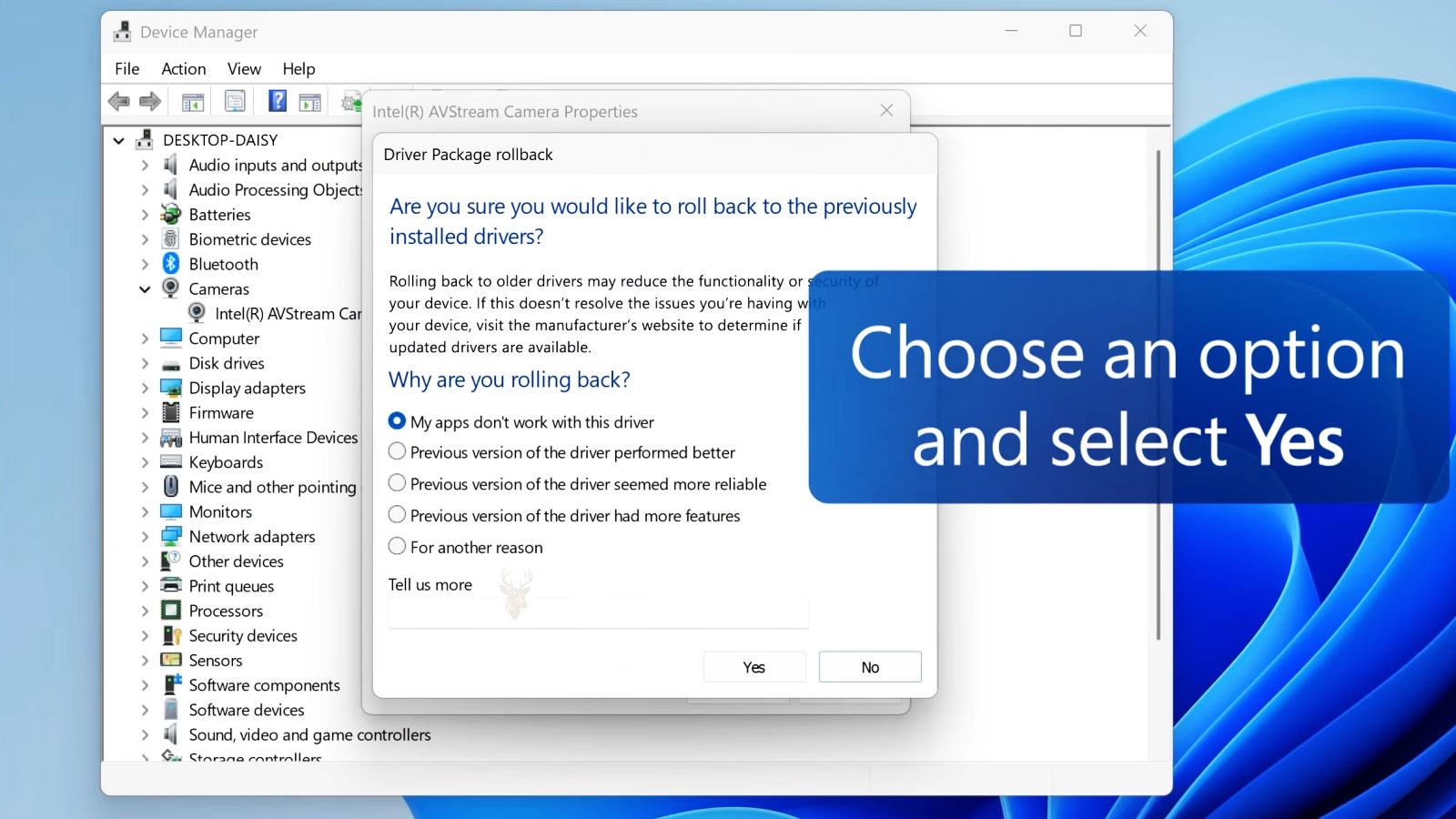Click the Forward arrow in the toolbar
This screenshot has width=1456, height=819.
click(150, 102)
